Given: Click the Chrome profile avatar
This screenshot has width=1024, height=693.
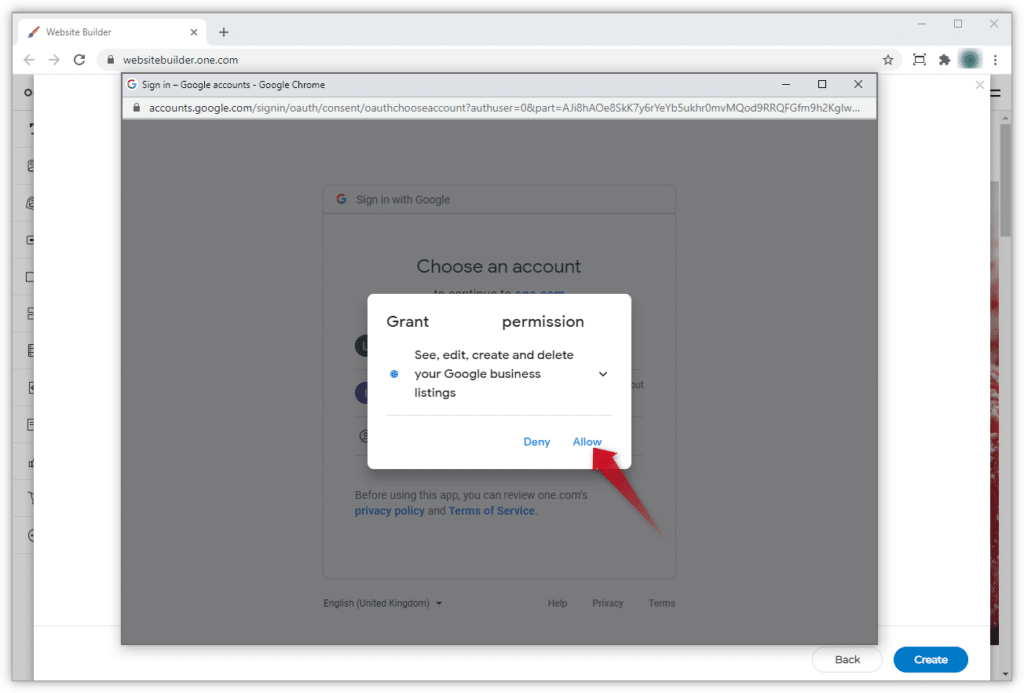Looking at the screenshot, I should [969, 60].
